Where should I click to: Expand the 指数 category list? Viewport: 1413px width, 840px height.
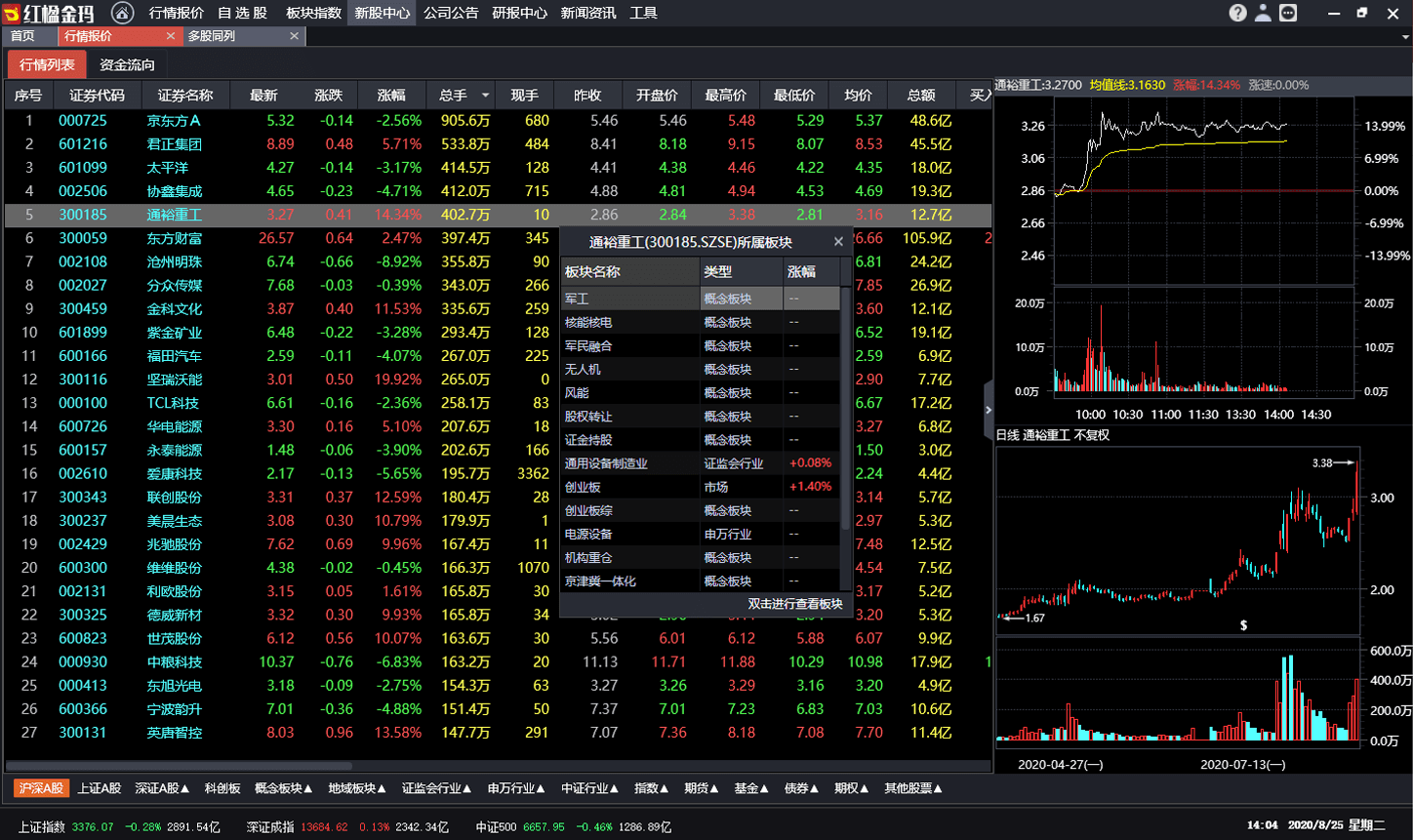[x=652, y=788]
